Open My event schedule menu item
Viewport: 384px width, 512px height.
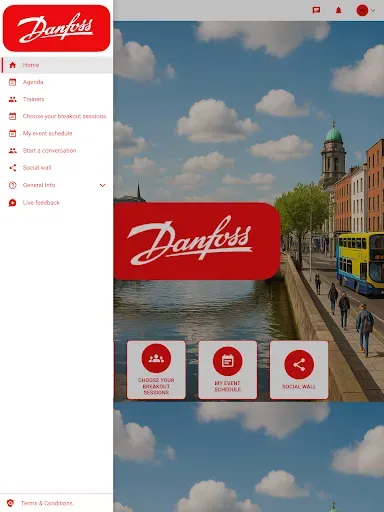pyautogui.click(x=57, y=133)
